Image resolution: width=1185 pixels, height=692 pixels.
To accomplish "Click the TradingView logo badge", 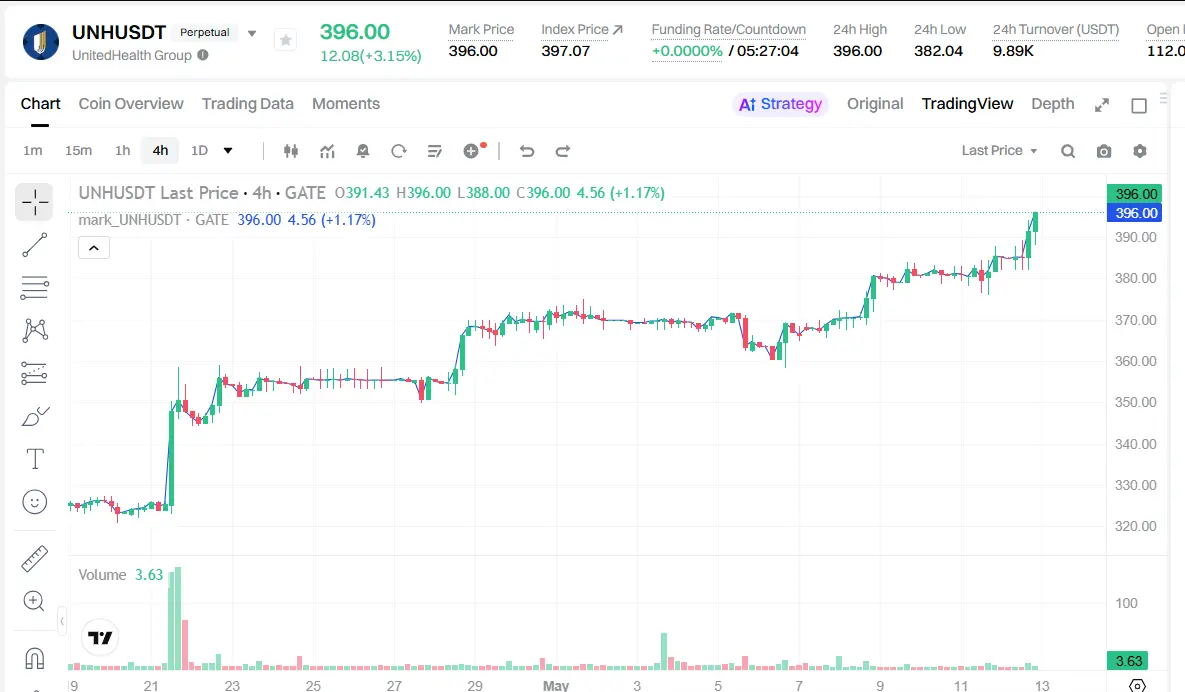I will (100, 638).
